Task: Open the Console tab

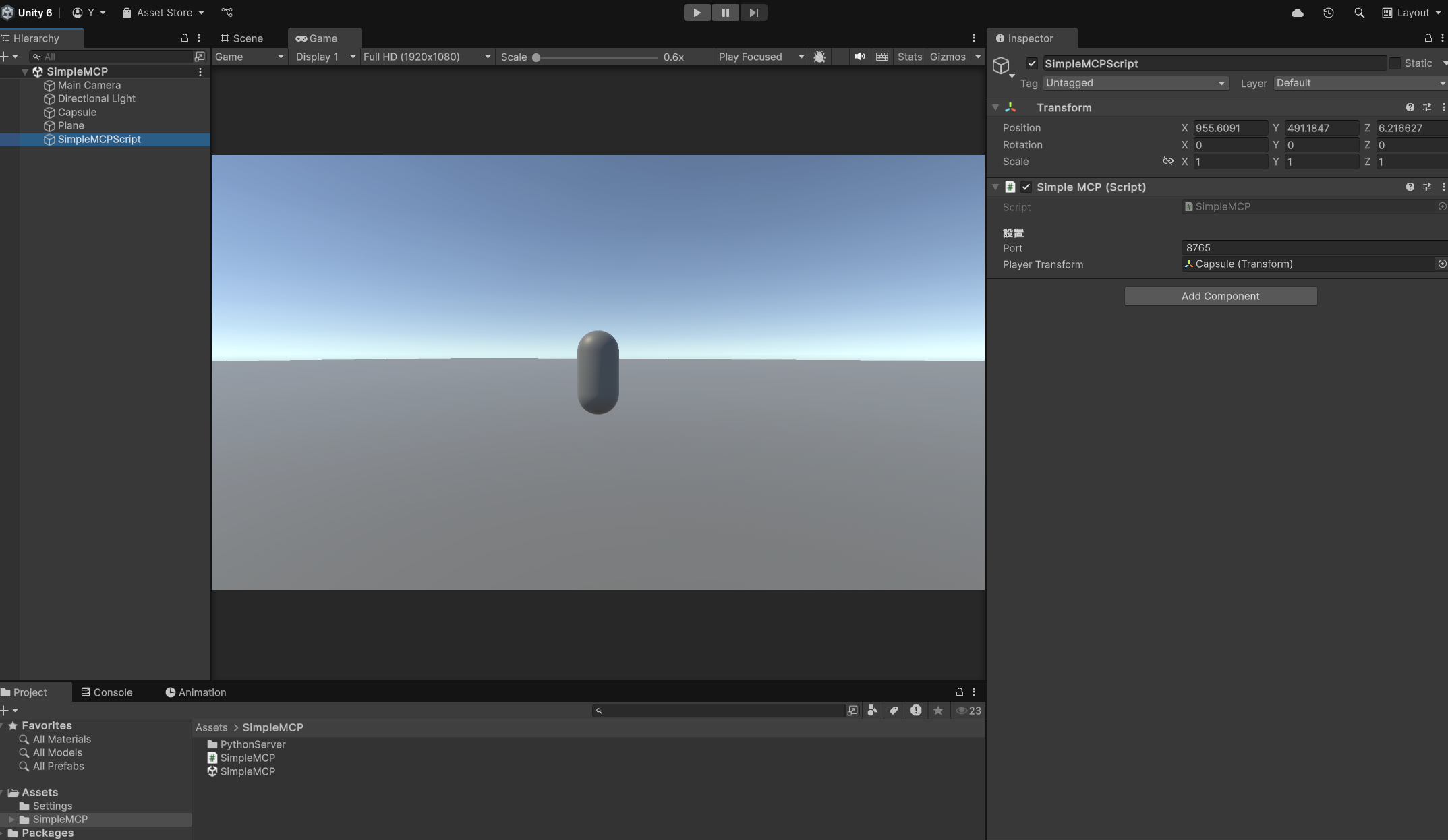Action: (x=107, y=692)
